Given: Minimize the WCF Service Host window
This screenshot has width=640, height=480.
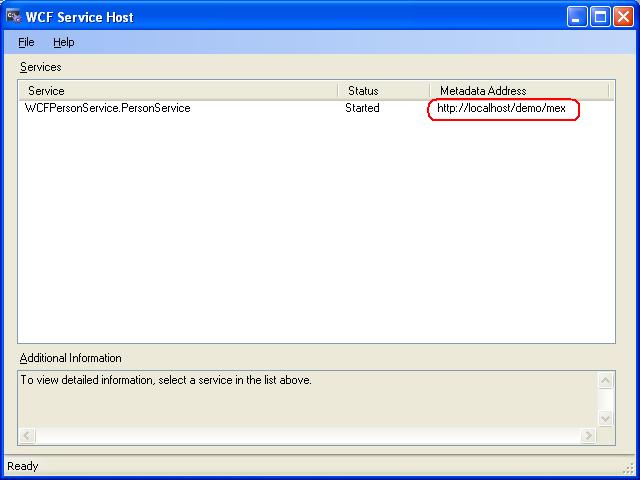Looking at the screenshot, I should [577, 17].
